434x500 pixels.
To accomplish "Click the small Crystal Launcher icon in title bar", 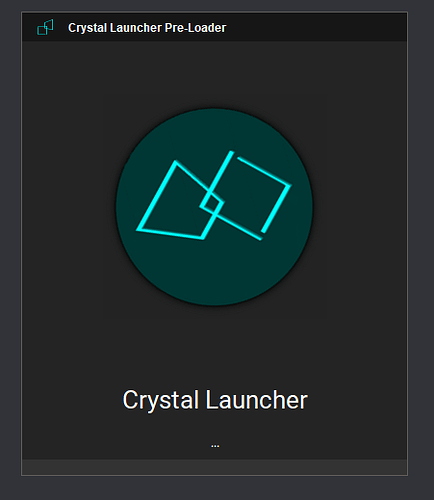I will click(45, 27).
